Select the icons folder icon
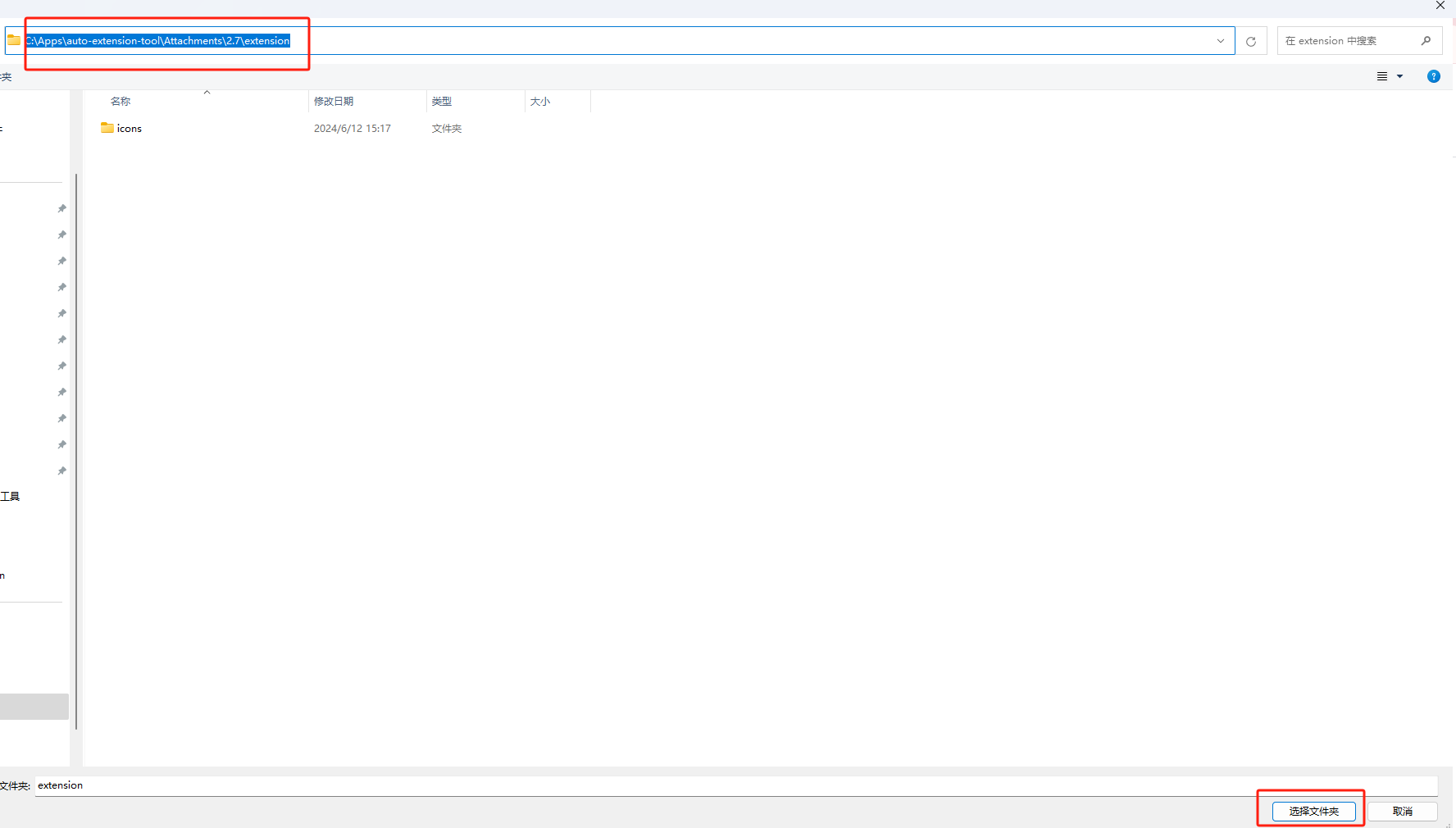 [x=107, y=128]
